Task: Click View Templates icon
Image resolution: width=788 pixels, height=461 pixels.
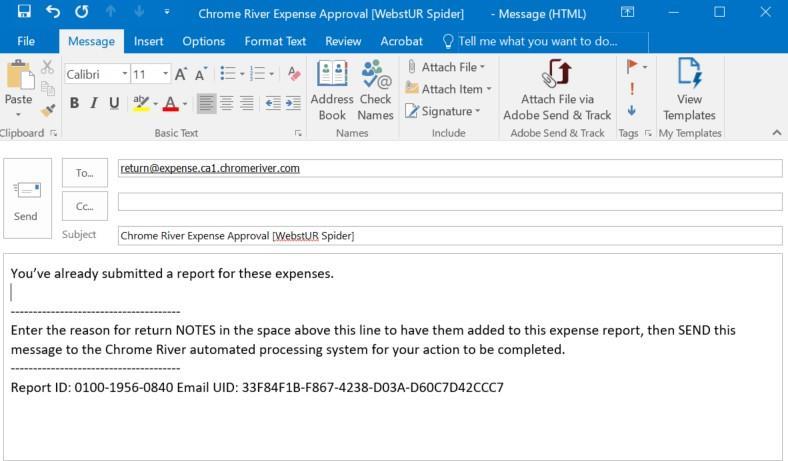Action: (x=689, y=90)
